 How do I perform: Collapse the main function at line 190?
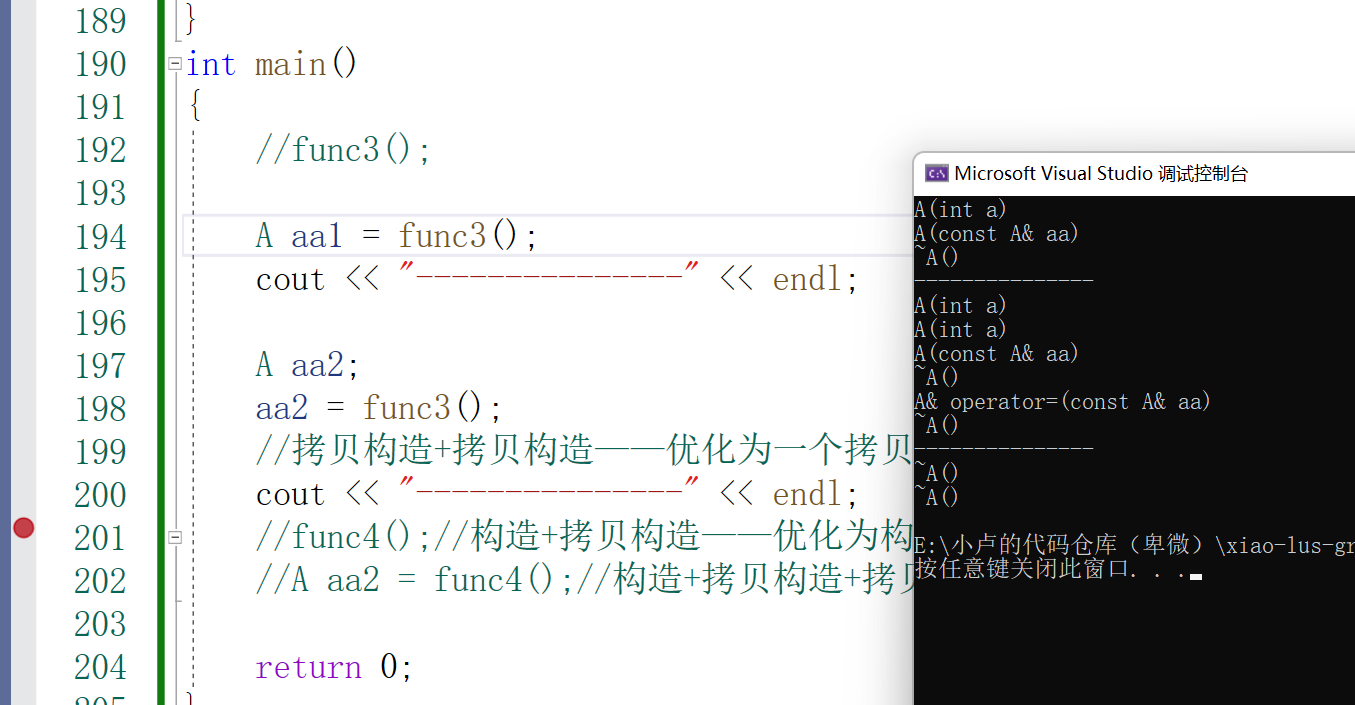(x=175, y=64)
